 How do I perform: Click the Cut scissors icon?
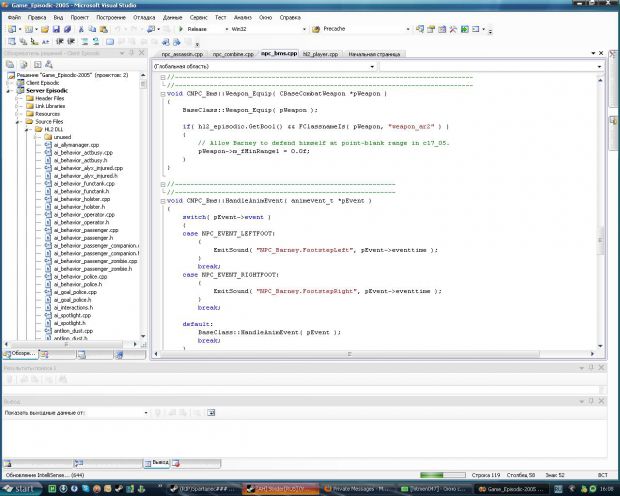click(81, 29)
